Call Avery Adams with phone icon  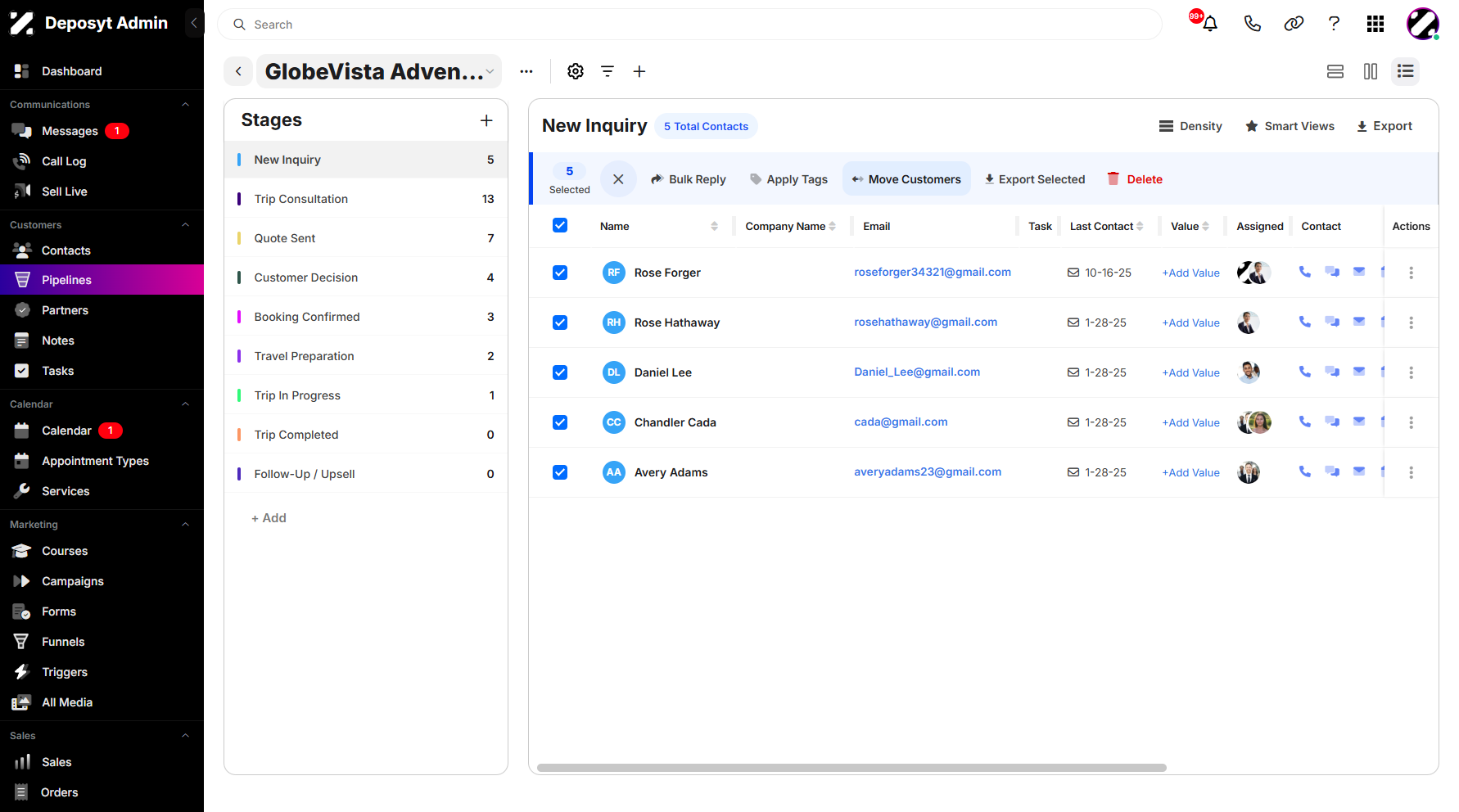1305,471
